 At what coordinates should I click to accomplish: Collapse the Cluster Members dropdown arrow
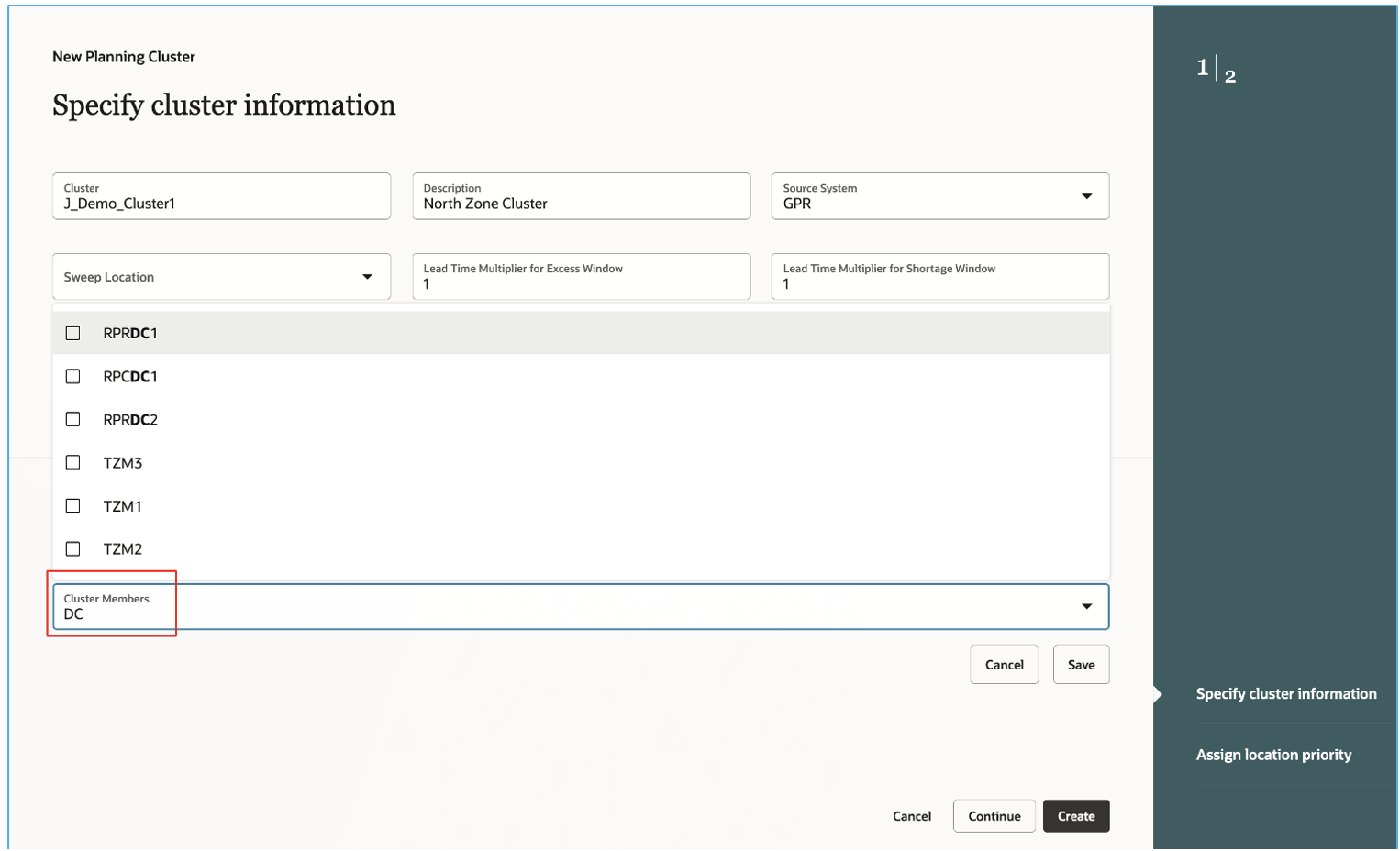1086,606
